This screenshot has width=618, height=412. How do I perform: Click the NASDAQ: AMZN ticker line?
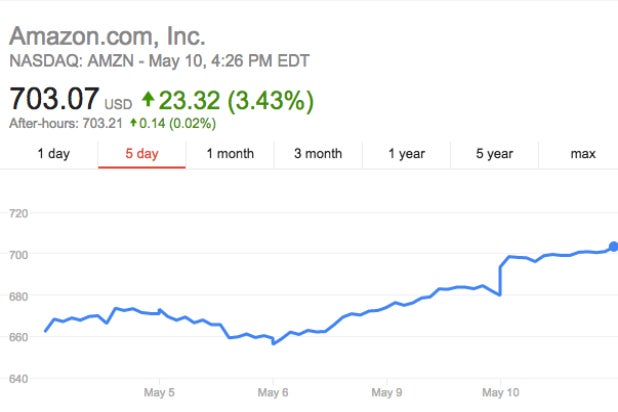click(x=160, y=62)
